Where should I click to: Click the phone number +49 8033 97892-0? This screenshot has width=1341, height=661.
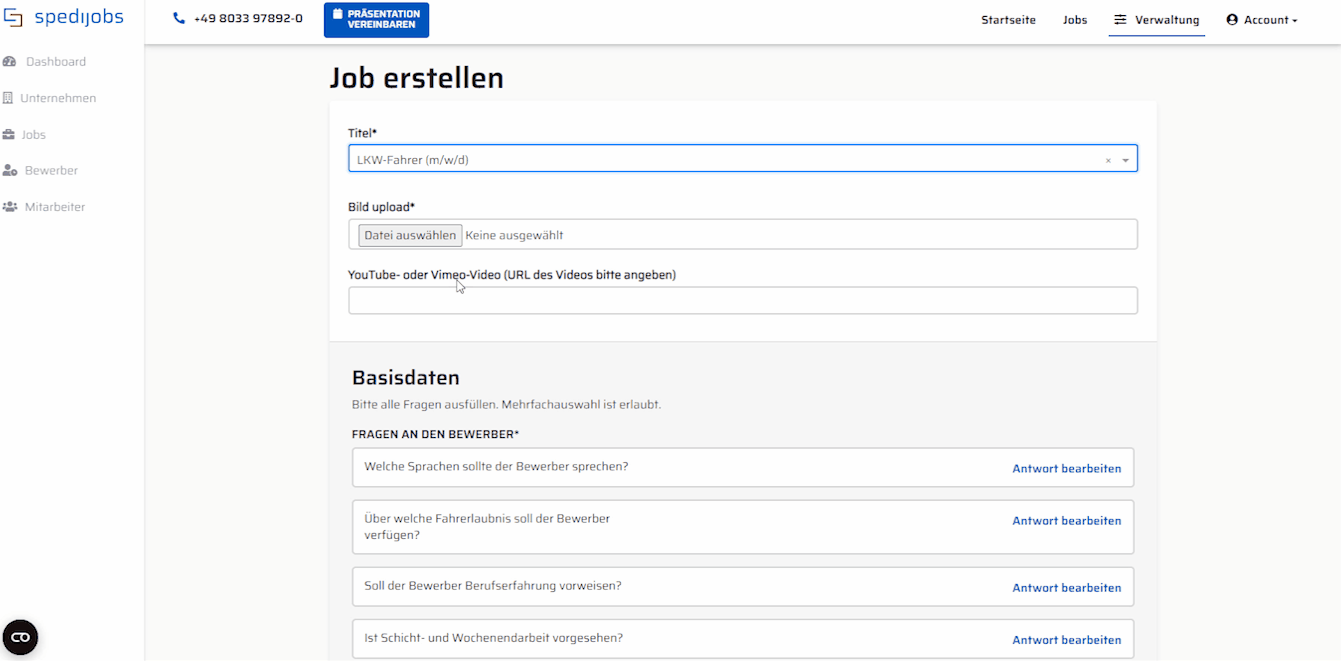click(247, 19)
